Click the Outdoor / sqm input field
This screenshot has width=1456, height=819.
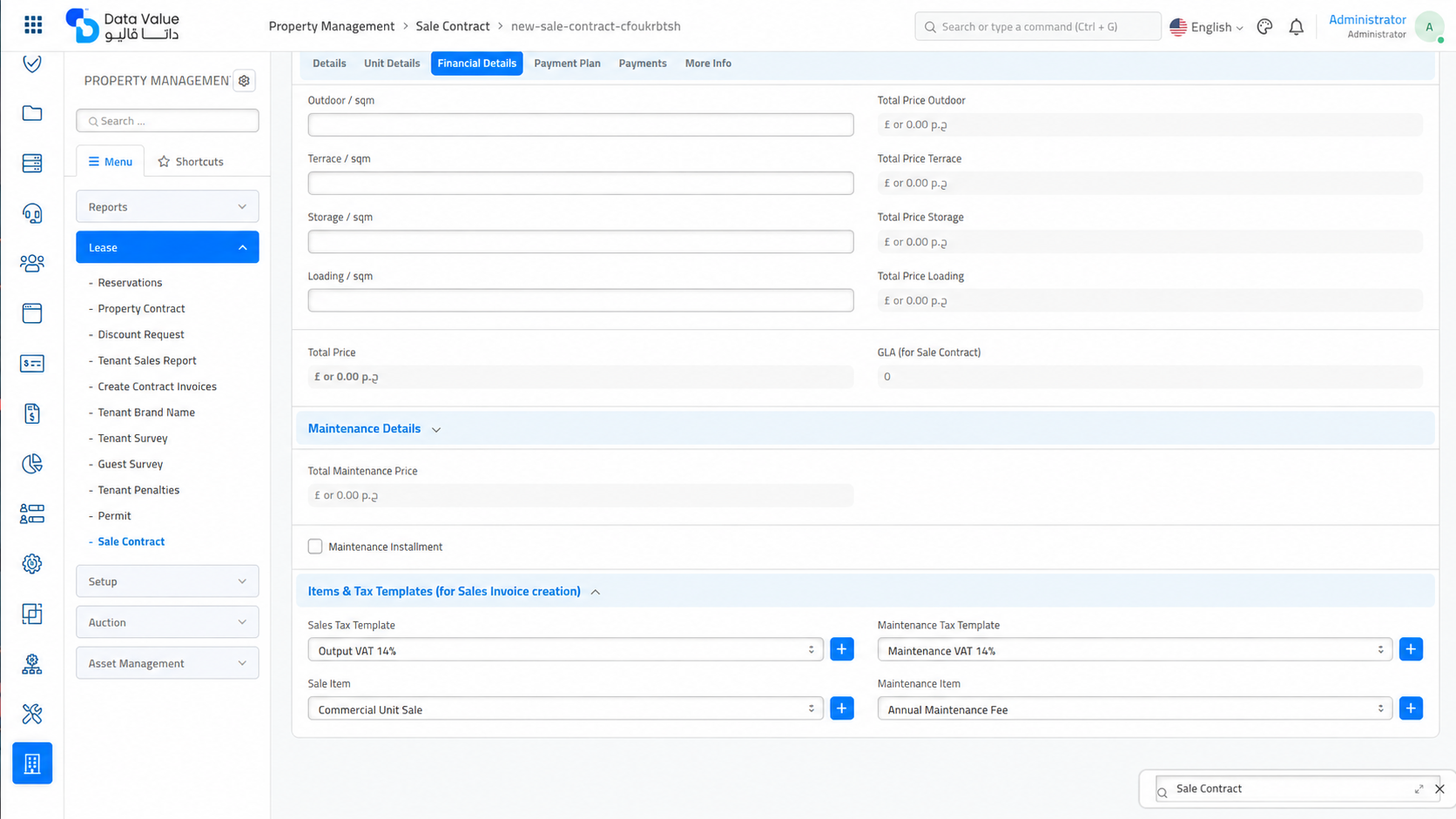(581, 124)
